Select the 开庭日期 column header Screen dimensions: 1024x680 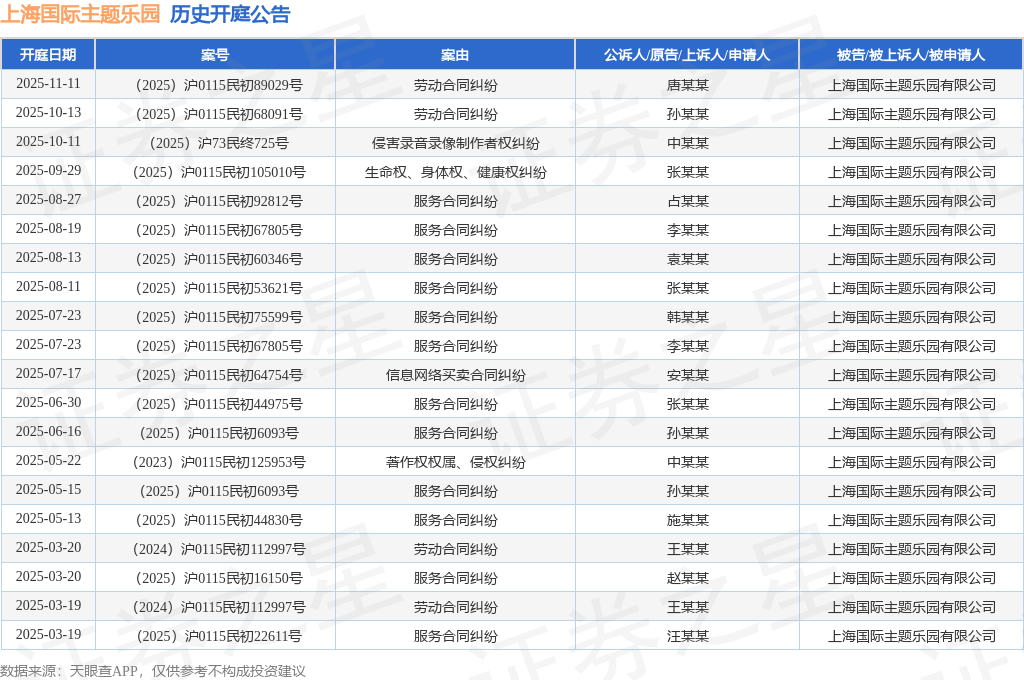(x=48, y=55)
